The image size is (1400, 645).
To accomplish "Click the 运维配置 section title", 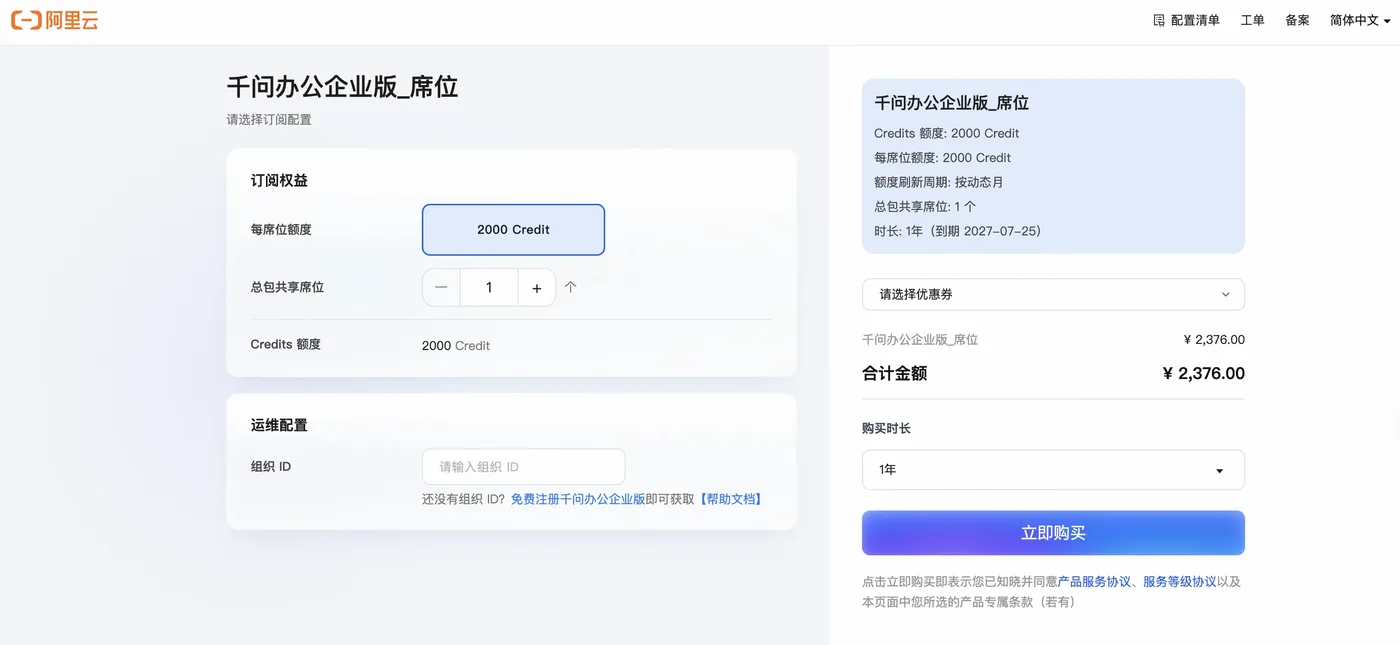I will [x=279, y=425].
